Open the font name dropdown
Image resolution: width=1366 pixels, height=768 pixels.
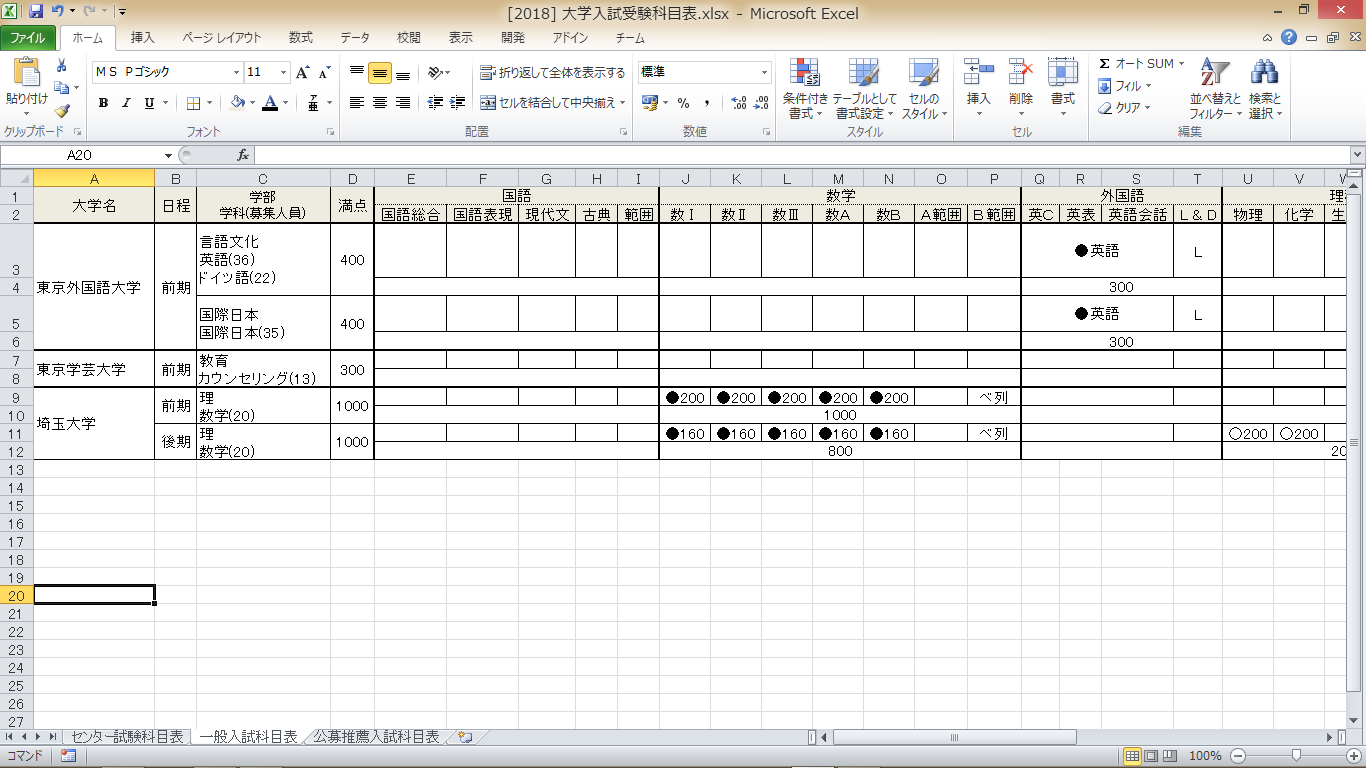point(237,73)
